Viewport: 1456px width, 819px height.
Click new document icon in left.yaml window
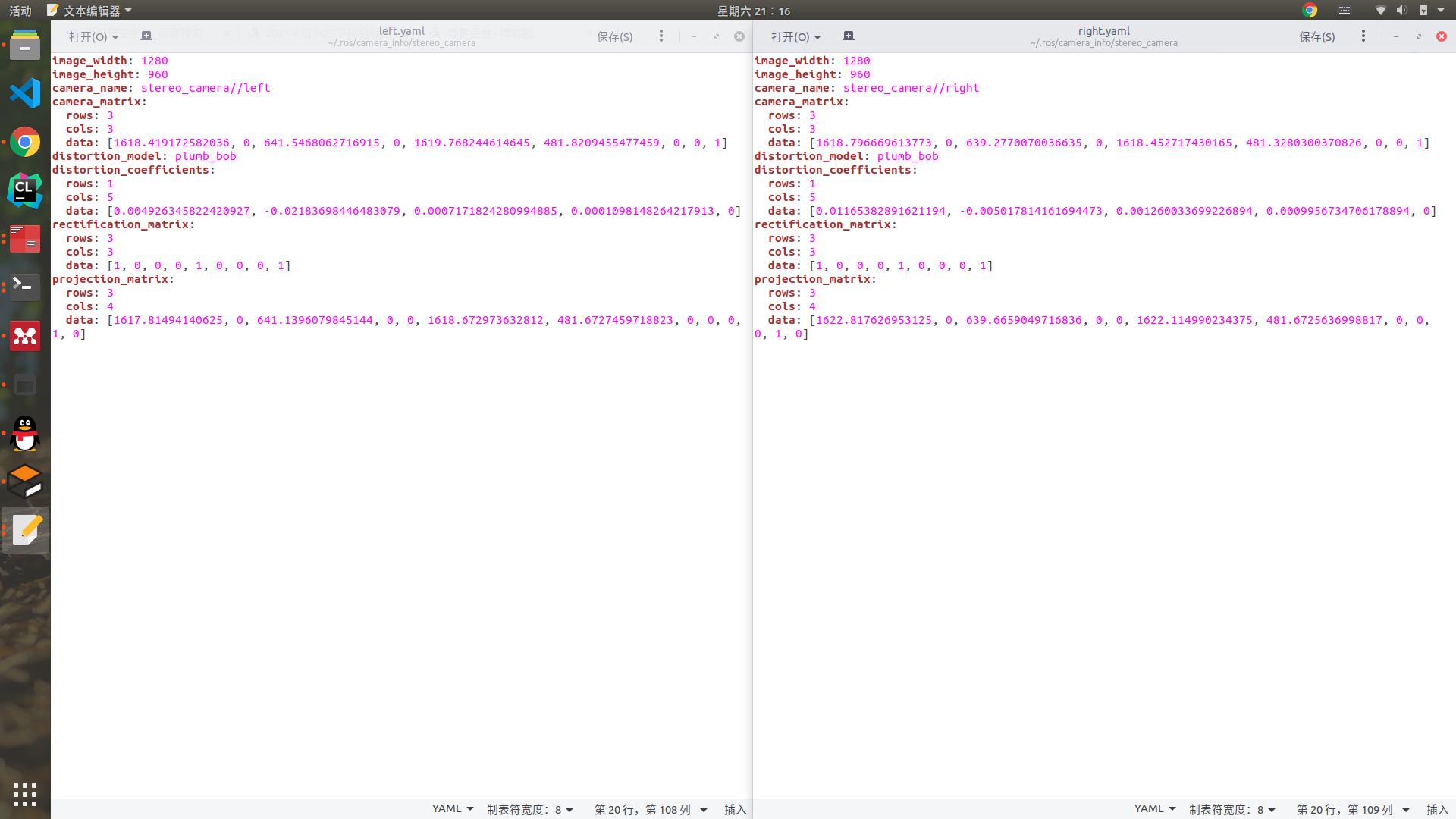point(146,36)
